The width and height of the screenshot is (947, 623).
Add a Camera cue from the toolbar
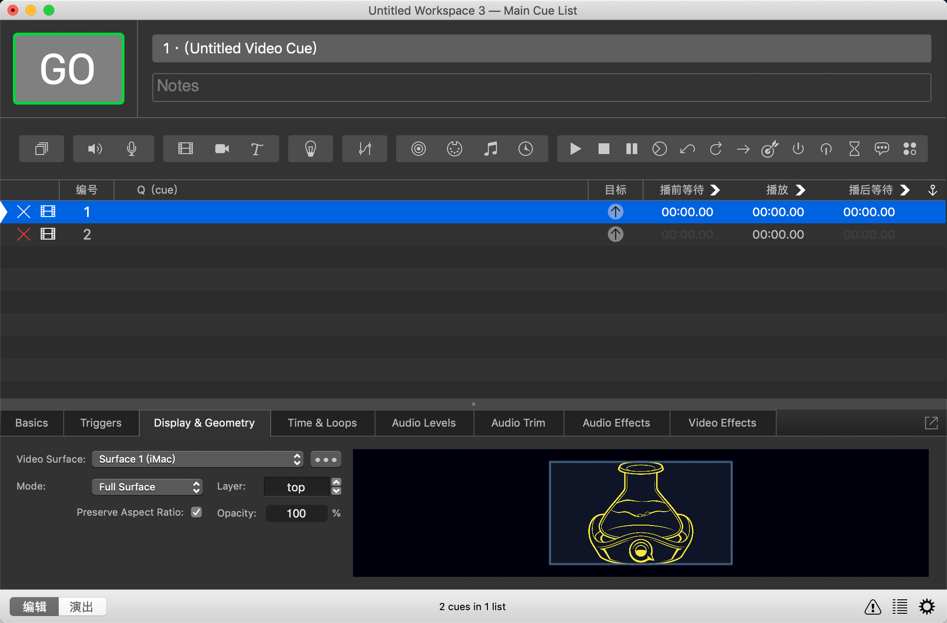pyautogui.click(x=220, y=148)
